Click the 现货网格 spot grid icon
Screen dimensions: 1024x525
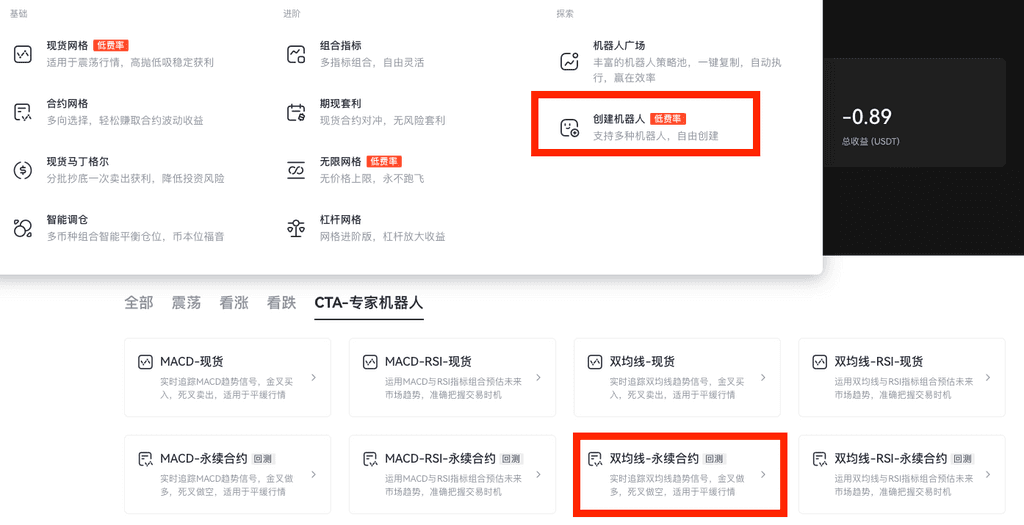click(23, 54)
